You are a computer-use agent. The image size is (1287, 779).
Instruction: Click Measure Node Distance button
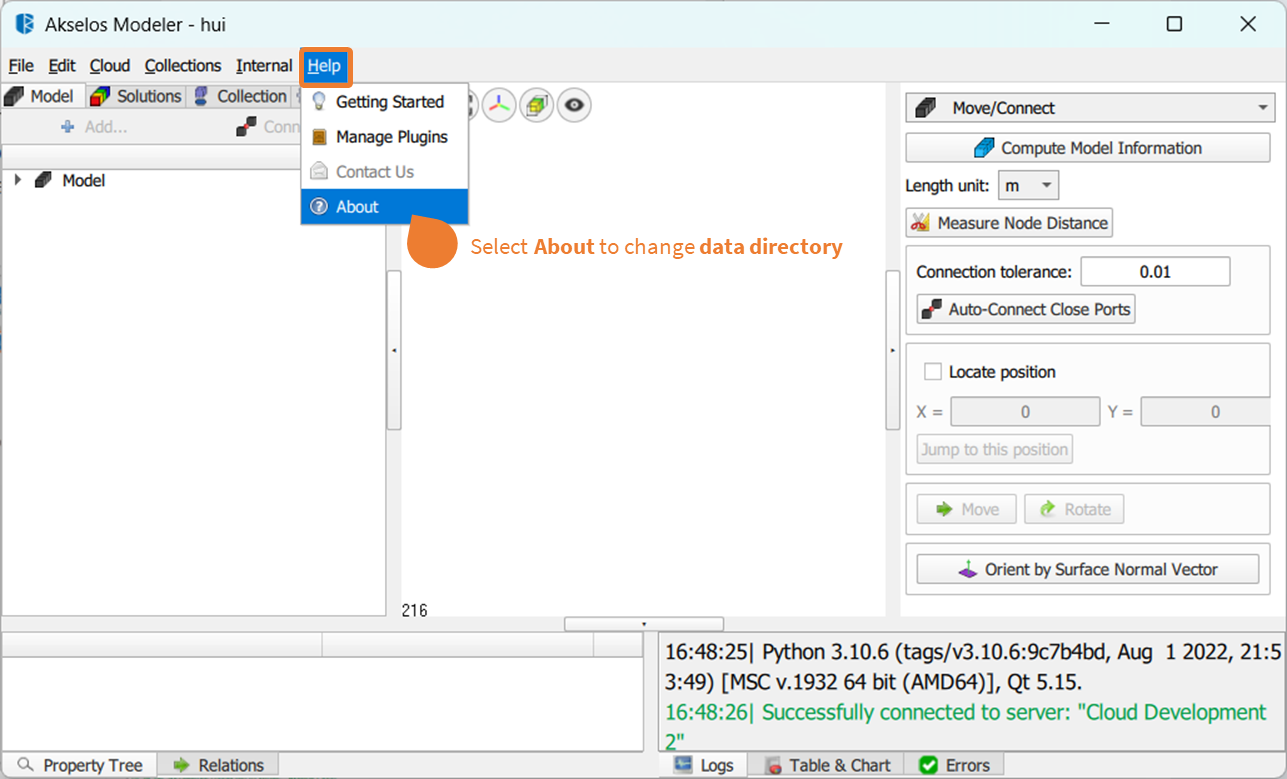click(1009, 223)
